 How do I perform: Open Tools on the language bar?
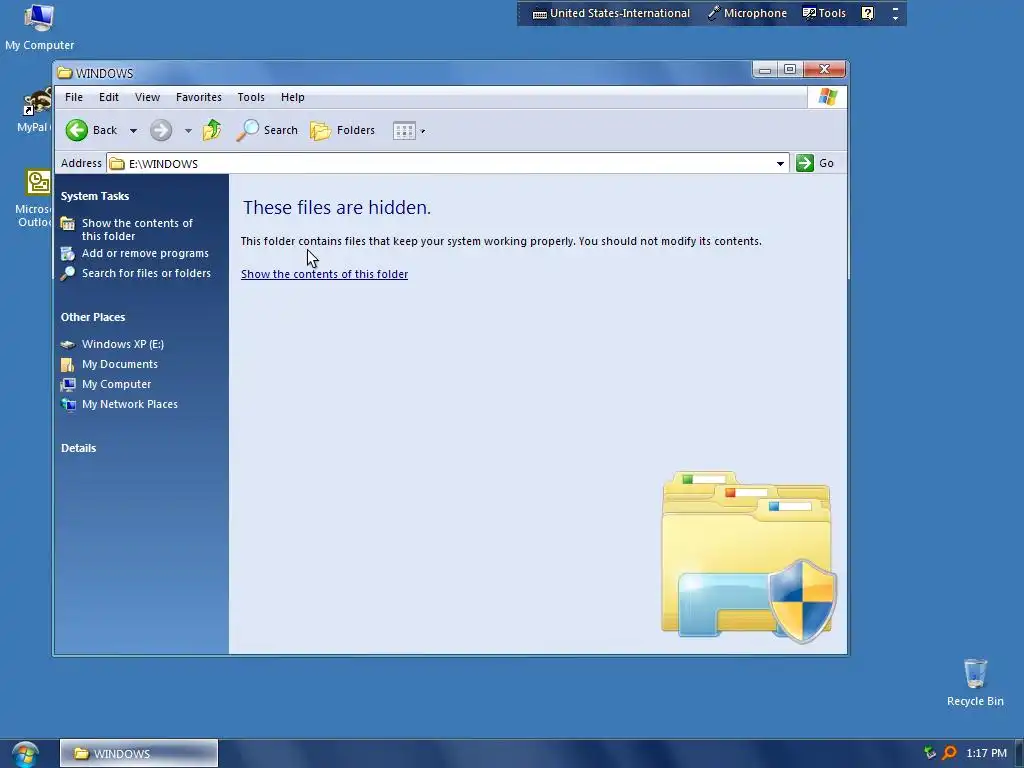tap(824, 13)
